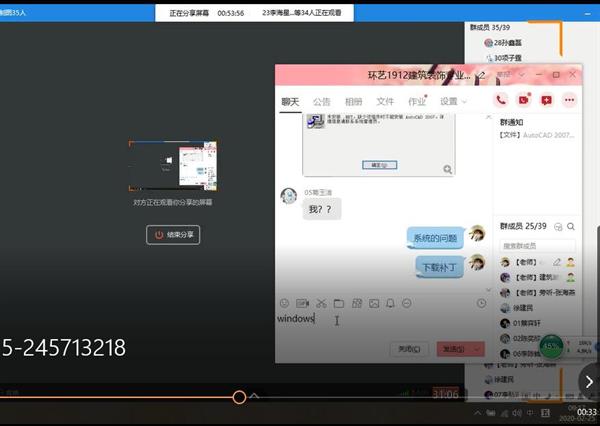Click the folder icon to send a file

pyautogui.click(x=339, y=303)
